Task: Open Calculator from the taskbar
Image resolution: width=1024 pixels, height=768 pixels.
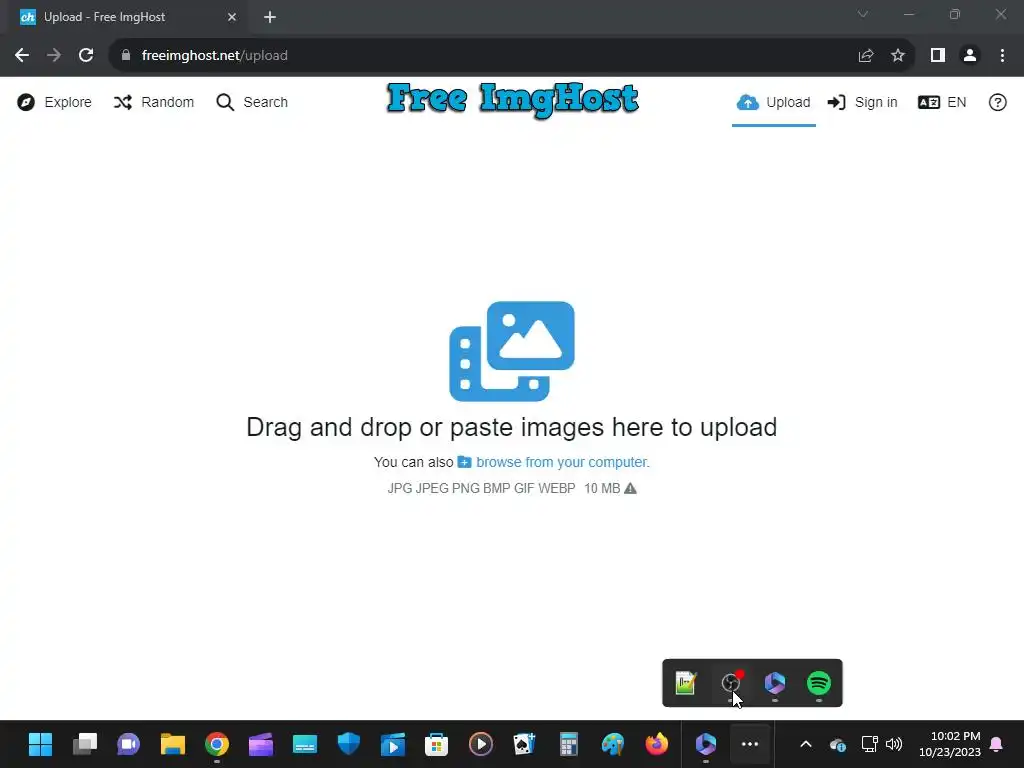Action: point(569,744)
